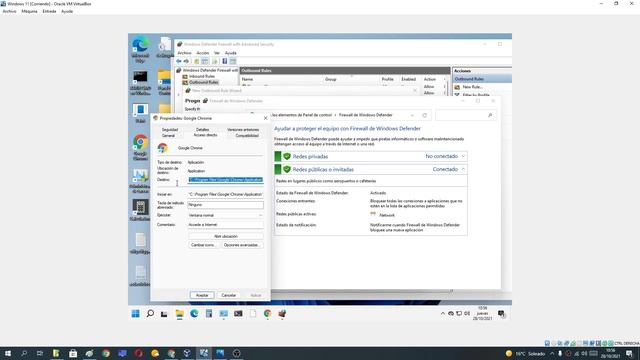
Task: Open Ver menu in firewall console
Action: coord(217,53)
